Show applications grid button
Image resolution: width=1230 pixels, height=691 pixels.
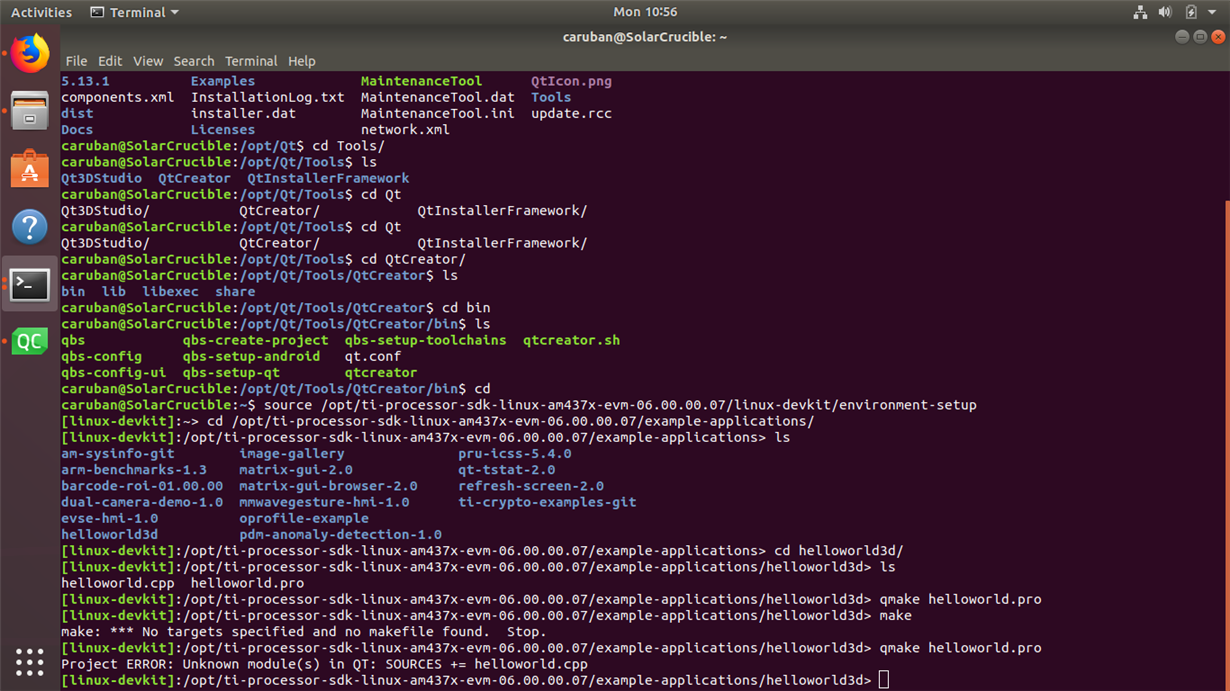pos(30,662)
